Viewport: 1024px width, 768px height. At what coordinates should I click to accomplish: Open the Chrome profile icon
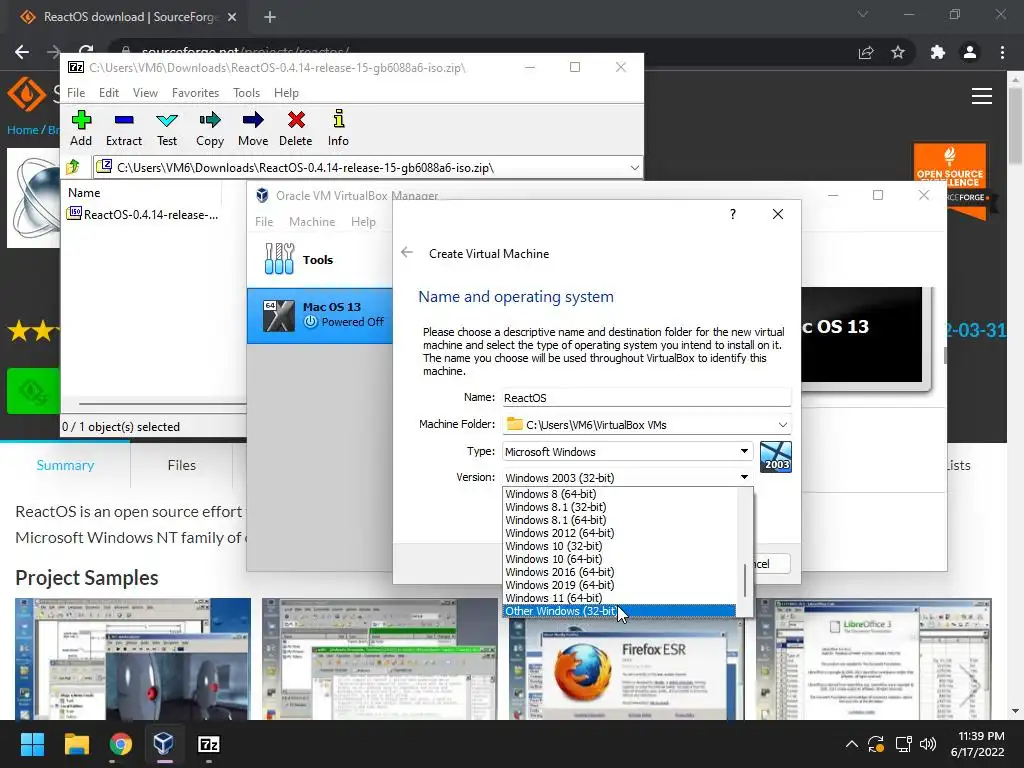(x=970, y=52)
